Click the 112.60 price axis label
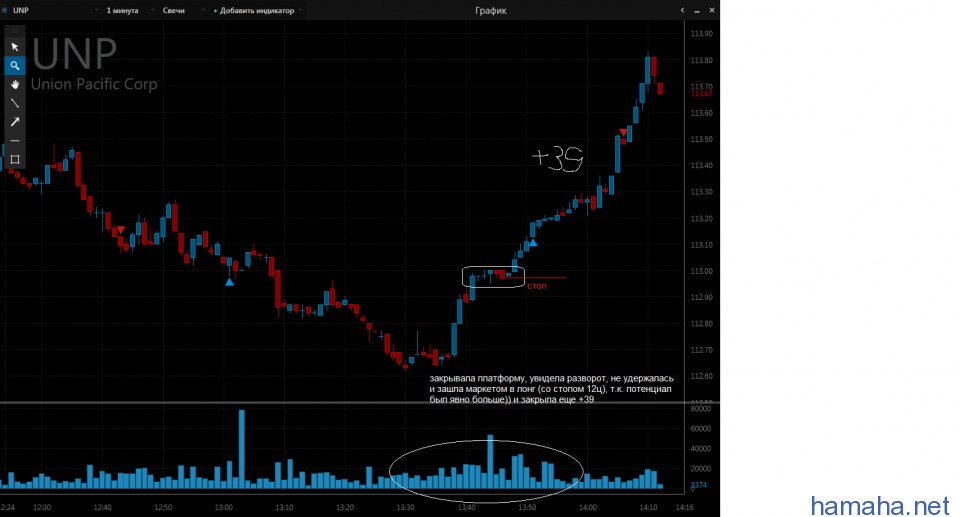This screenshot has height=517, width=960. 702,377
